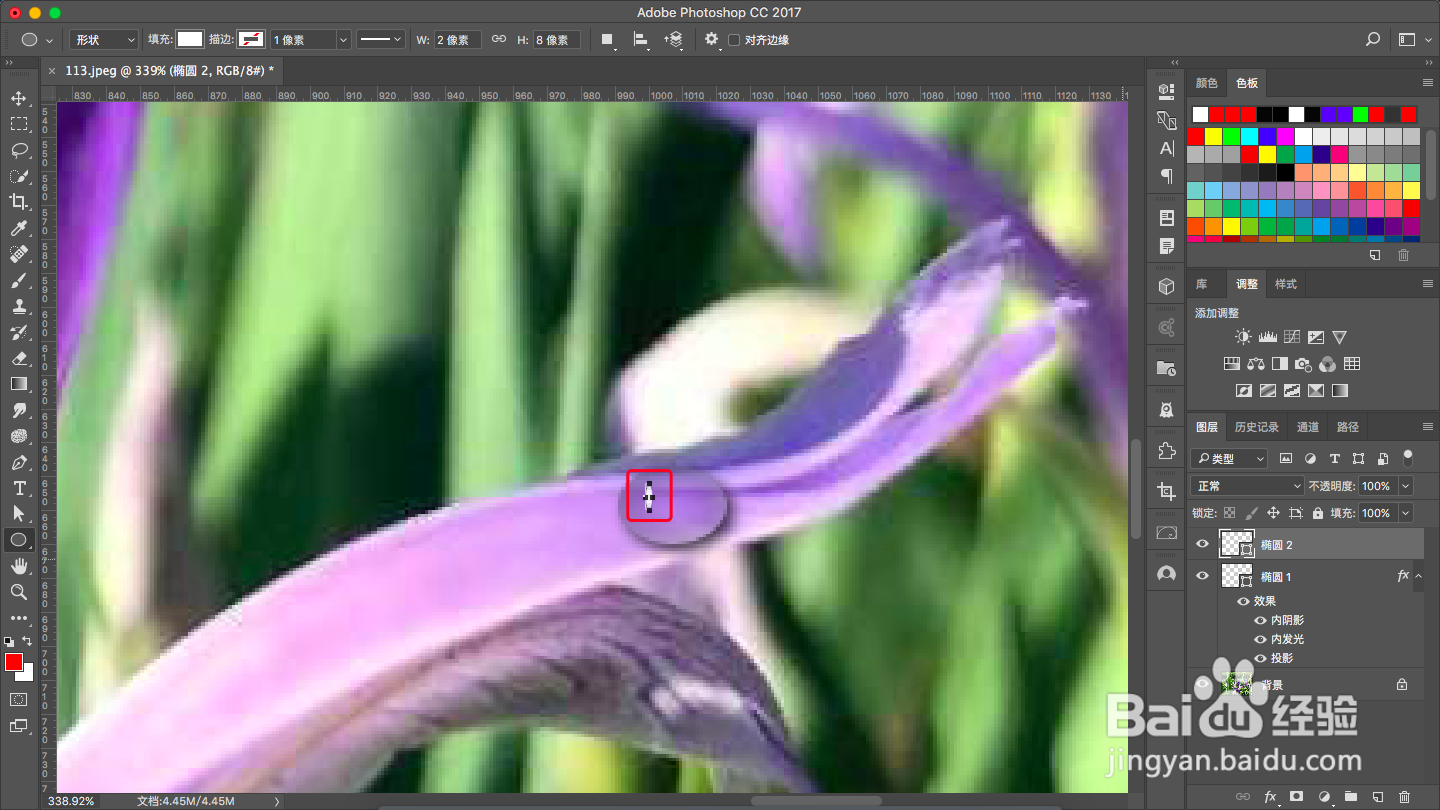Hide the 椭圆 1 layer
Image resolution: width=1440 pixels, height=810 pixels.
point(1202,577)
